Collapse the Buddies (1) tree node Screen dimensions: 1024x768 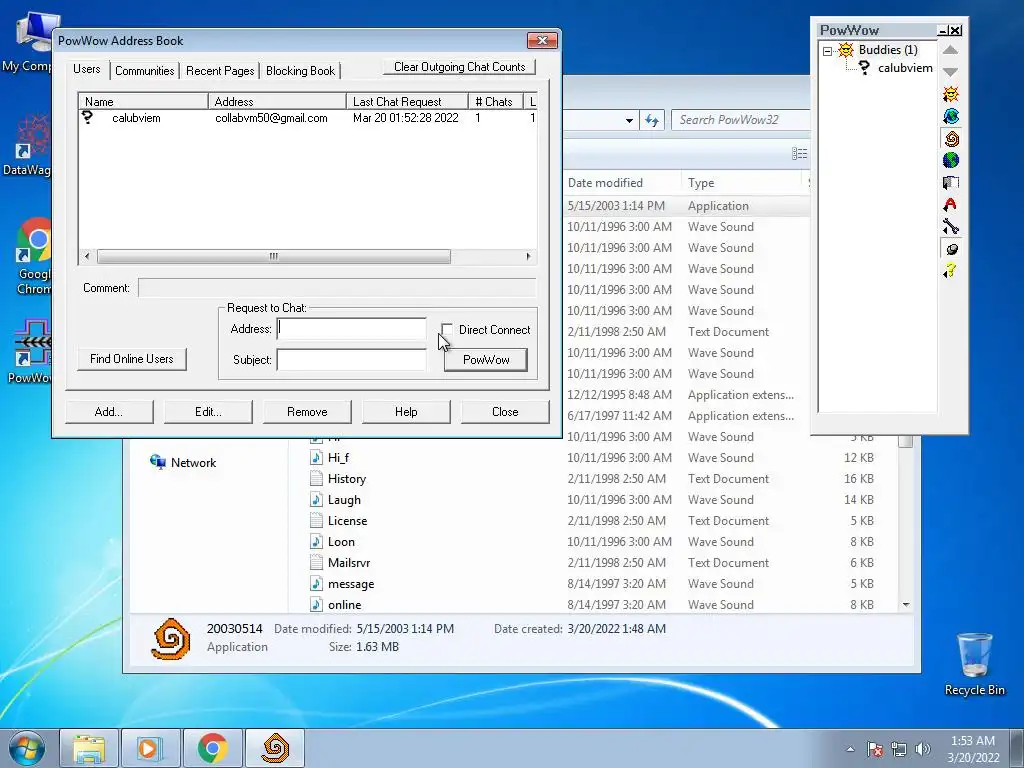pos(827,50)
